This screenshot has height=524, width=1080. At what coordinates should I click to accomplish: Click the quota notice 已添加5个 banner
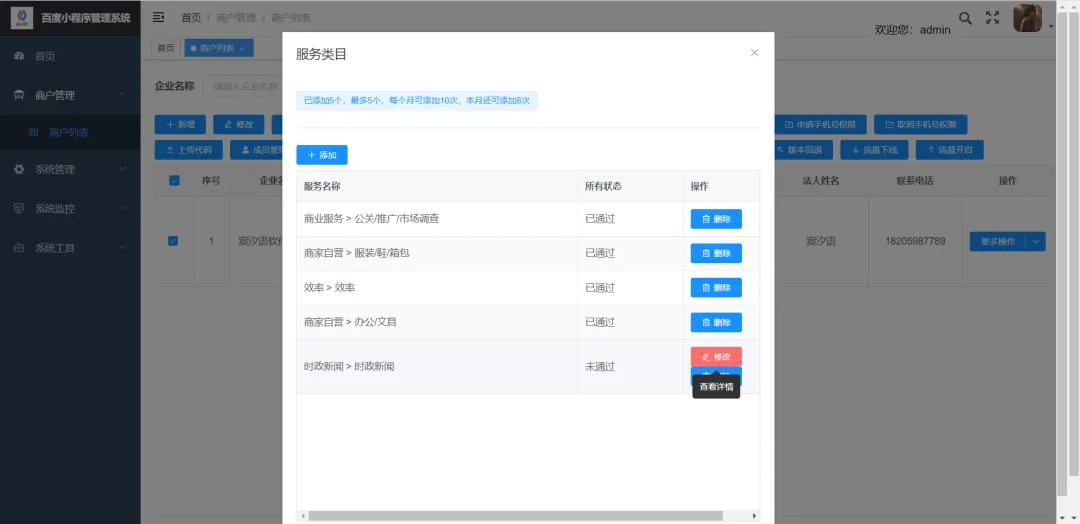pos(417,101)
